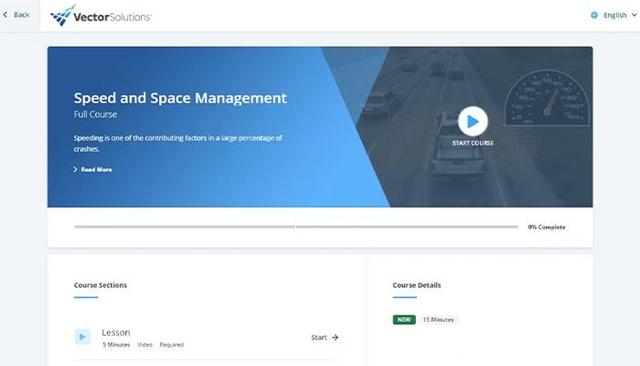The width and height of the screenshot is (640, 366).
Task: Click the 0% Complete label
Action: [x=547, y=227]
